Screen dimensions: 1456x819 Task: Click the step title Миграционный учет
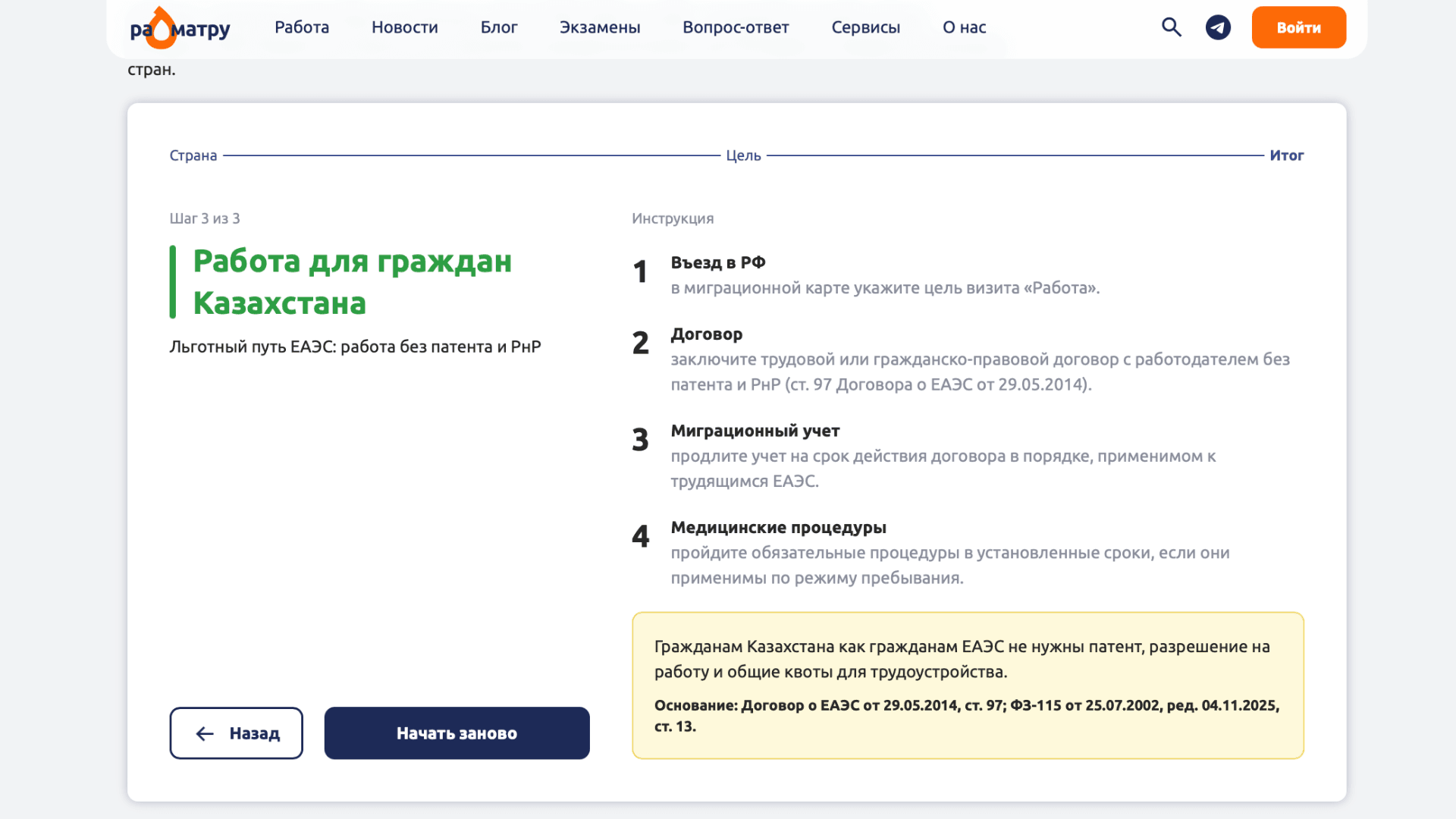755,431
